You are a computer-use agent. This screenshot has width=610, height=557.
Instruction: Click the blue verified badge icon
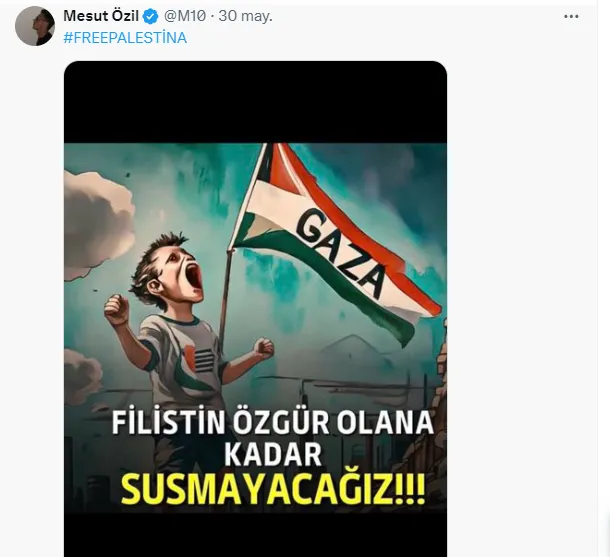pyautogui.click(x=151, y=17)
